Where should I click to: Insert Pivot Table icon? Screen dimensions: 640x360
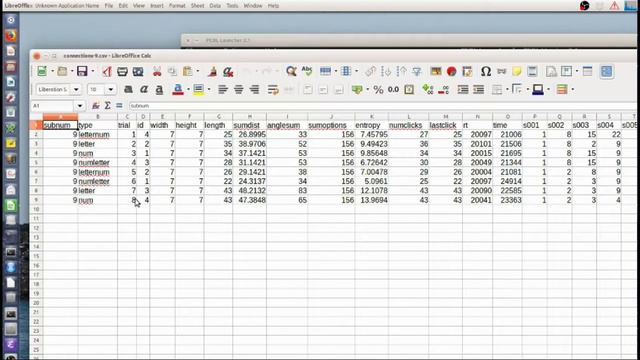click(x=467, y=71)
